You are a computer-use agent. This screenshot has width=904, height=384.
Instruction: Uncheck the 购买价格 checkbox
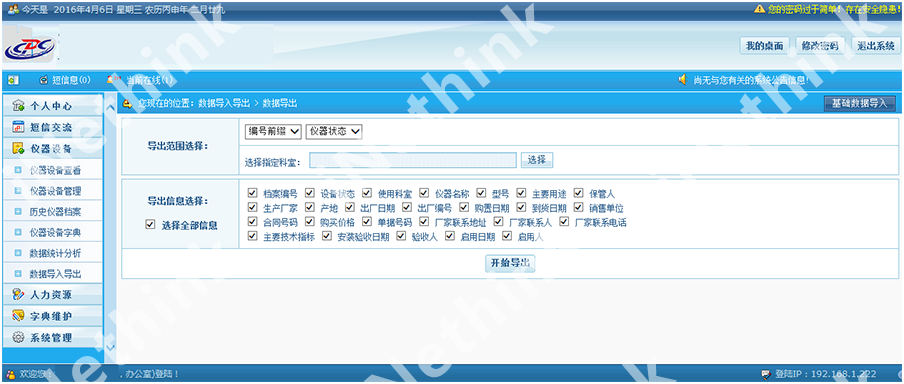[x=309, y=221]
